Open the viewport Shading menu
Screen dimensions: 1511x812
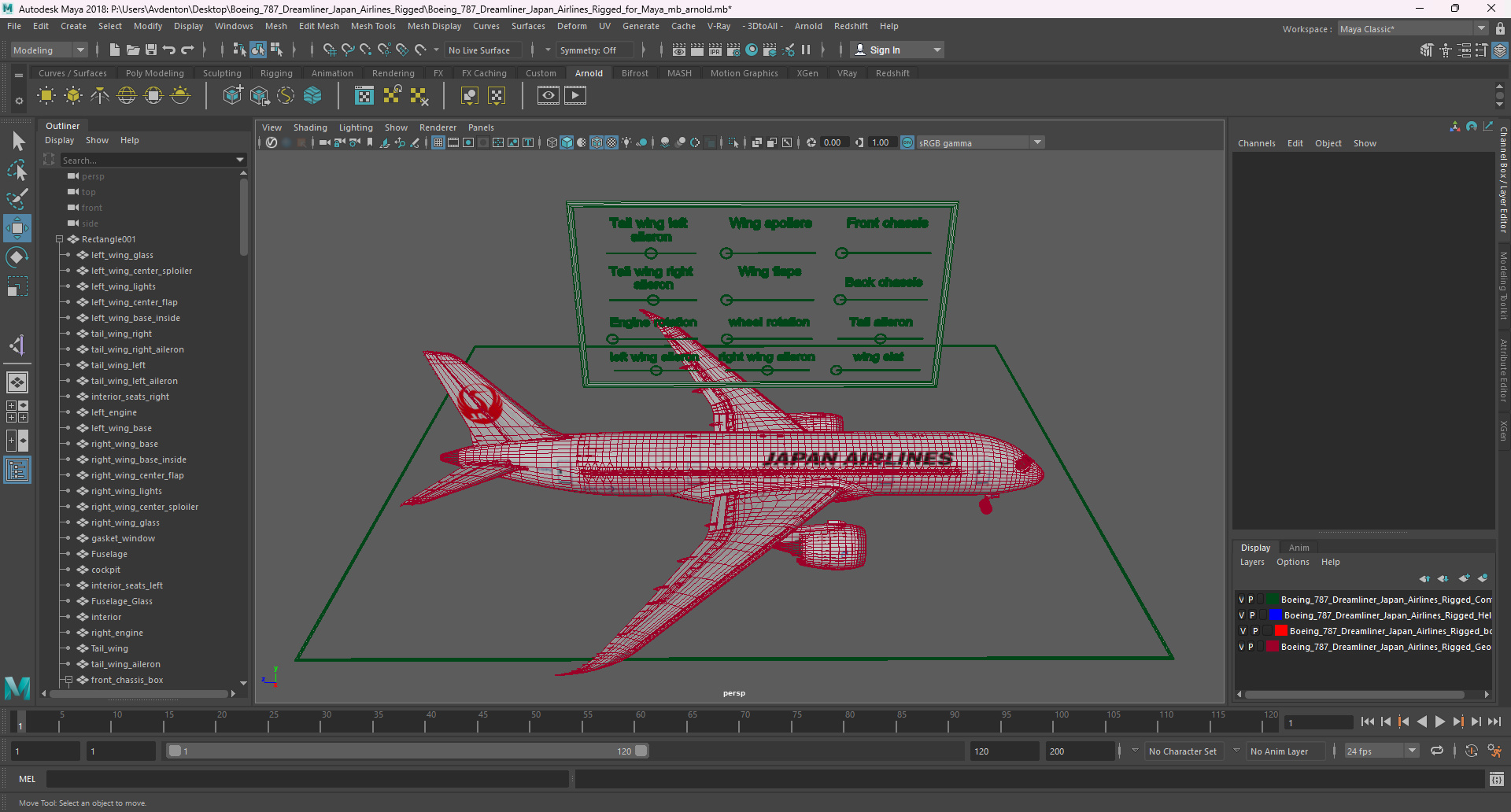[310, 127]
